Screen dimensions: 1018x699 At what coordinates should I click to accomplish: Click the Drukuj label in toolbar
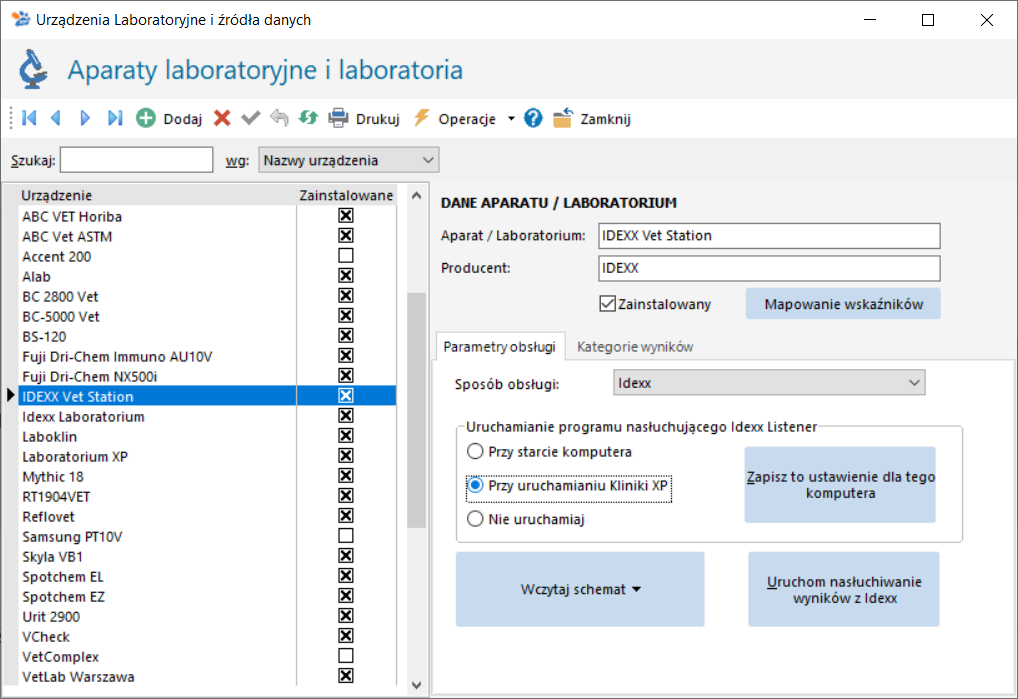(377, 119)
